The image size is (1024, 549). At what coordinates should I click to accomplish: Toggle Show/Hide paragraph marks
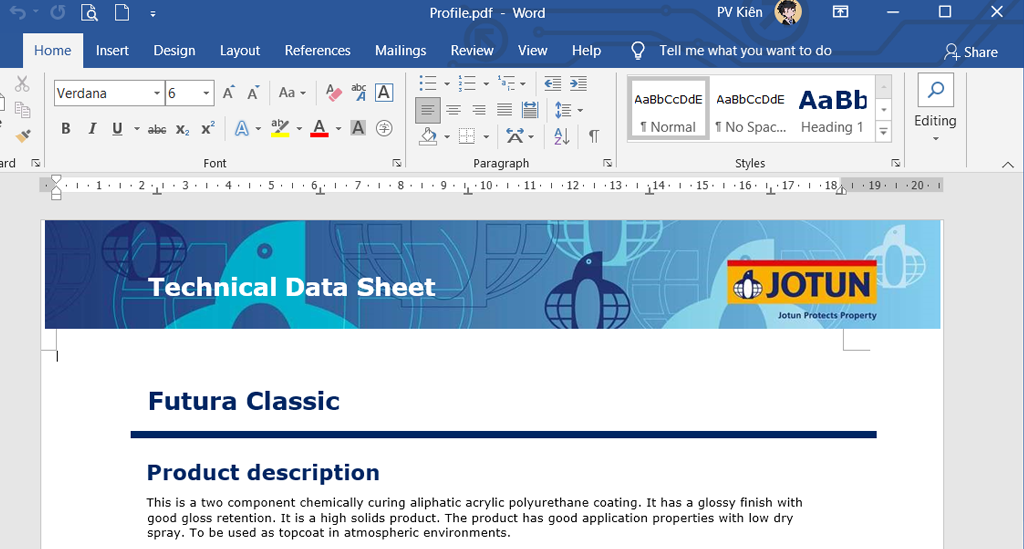[594, 136]
